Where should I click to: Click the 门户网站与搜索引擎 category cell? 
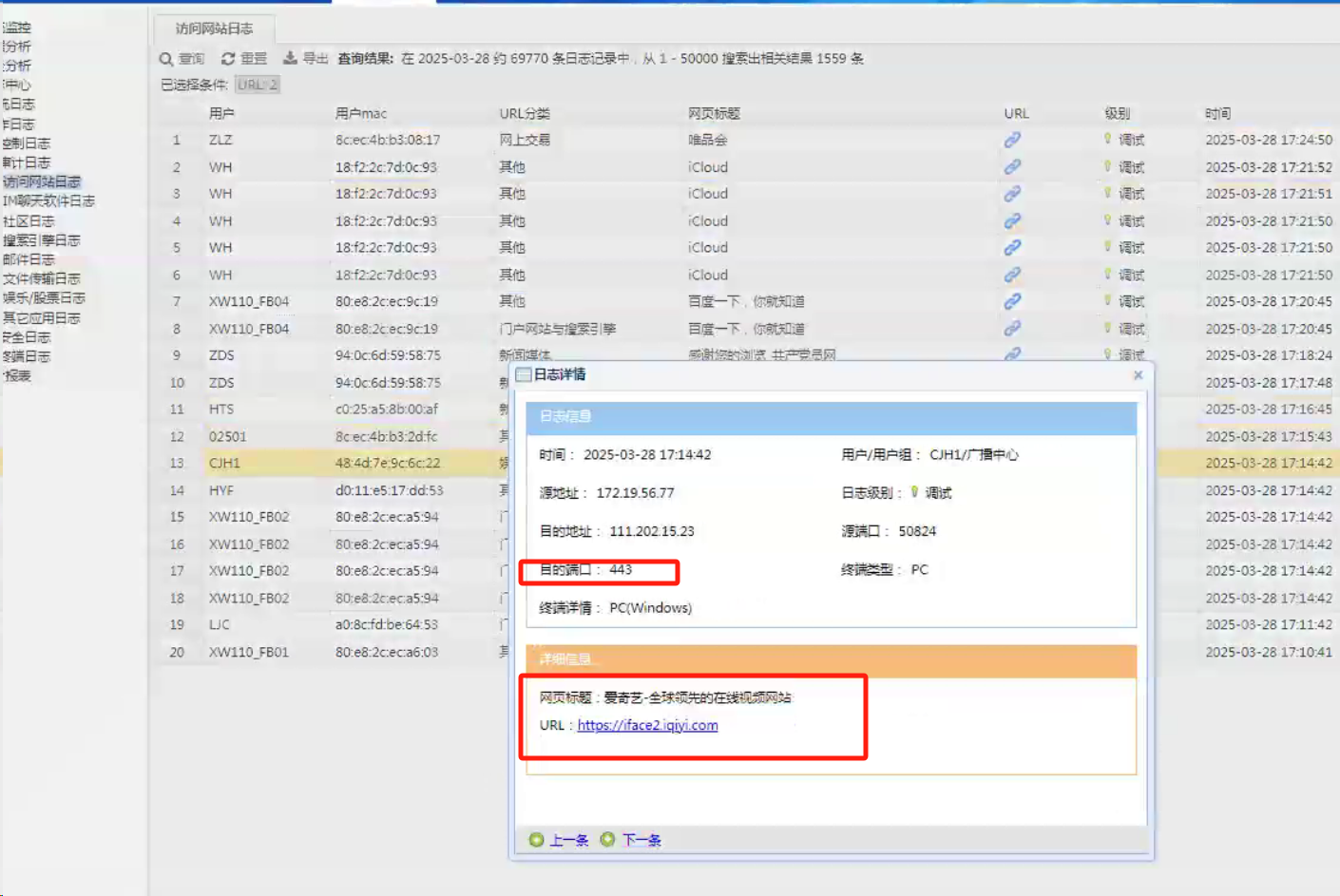tap(558, 329)
